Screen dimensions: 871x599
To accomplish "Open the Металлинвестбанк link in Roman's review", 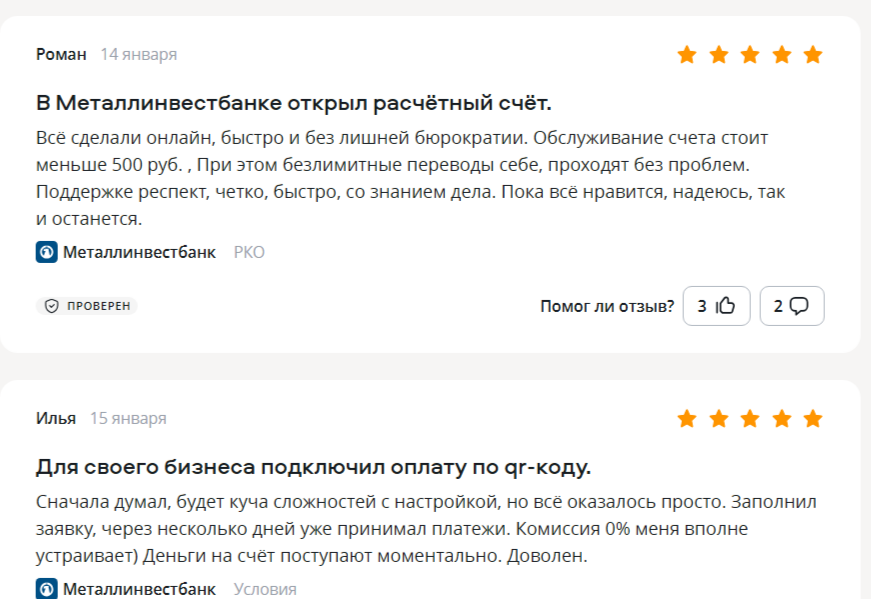I will tap(139, 252).
